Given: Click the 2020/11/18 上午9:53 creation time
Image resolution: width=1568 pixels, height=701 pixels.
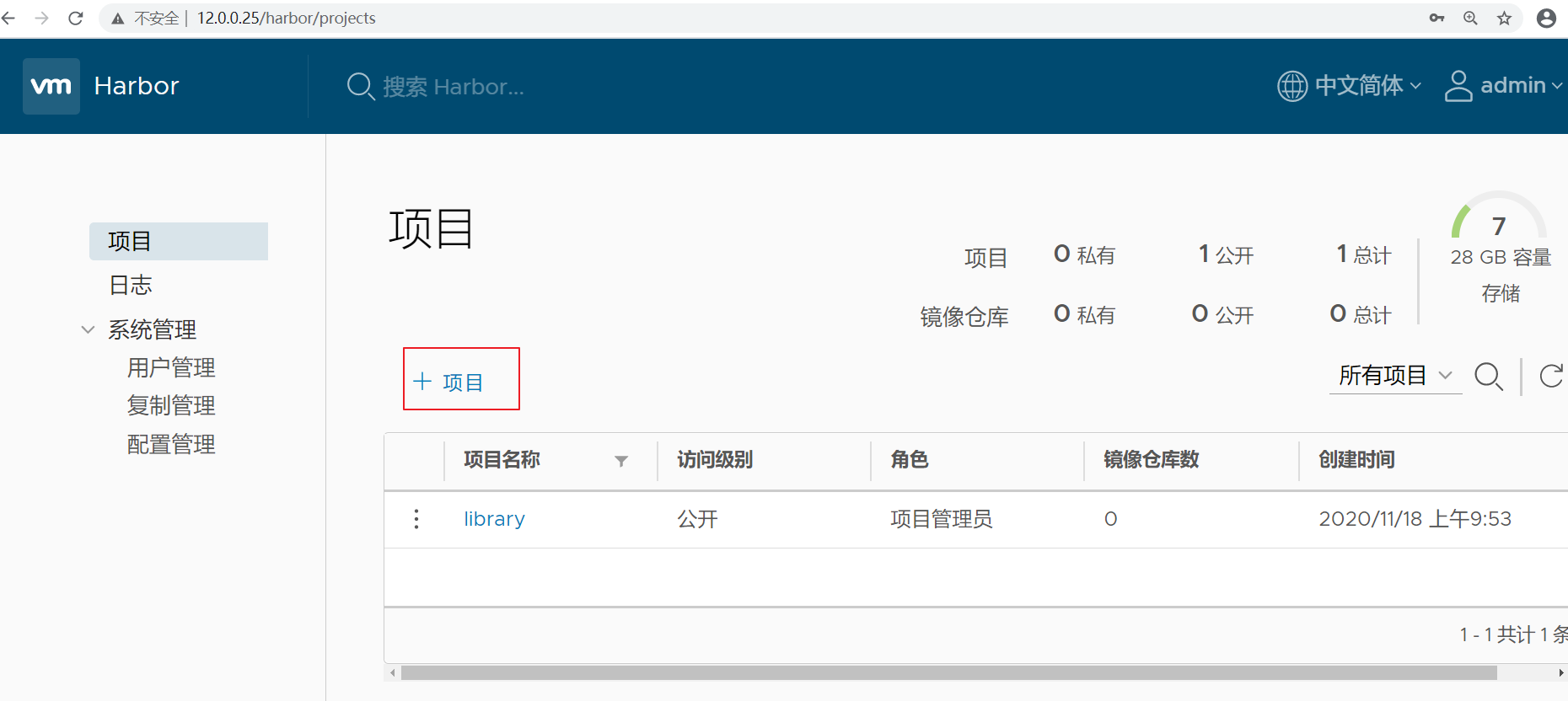Looking at the screenshot, I should tap(1415, 519).
